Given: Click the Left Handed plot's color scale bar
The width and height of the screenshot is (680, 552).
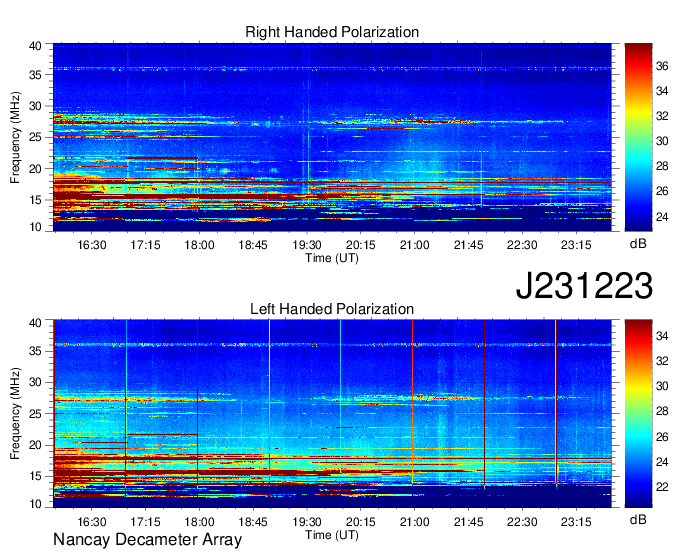Looking at the screenshot, I should point(638,414).
